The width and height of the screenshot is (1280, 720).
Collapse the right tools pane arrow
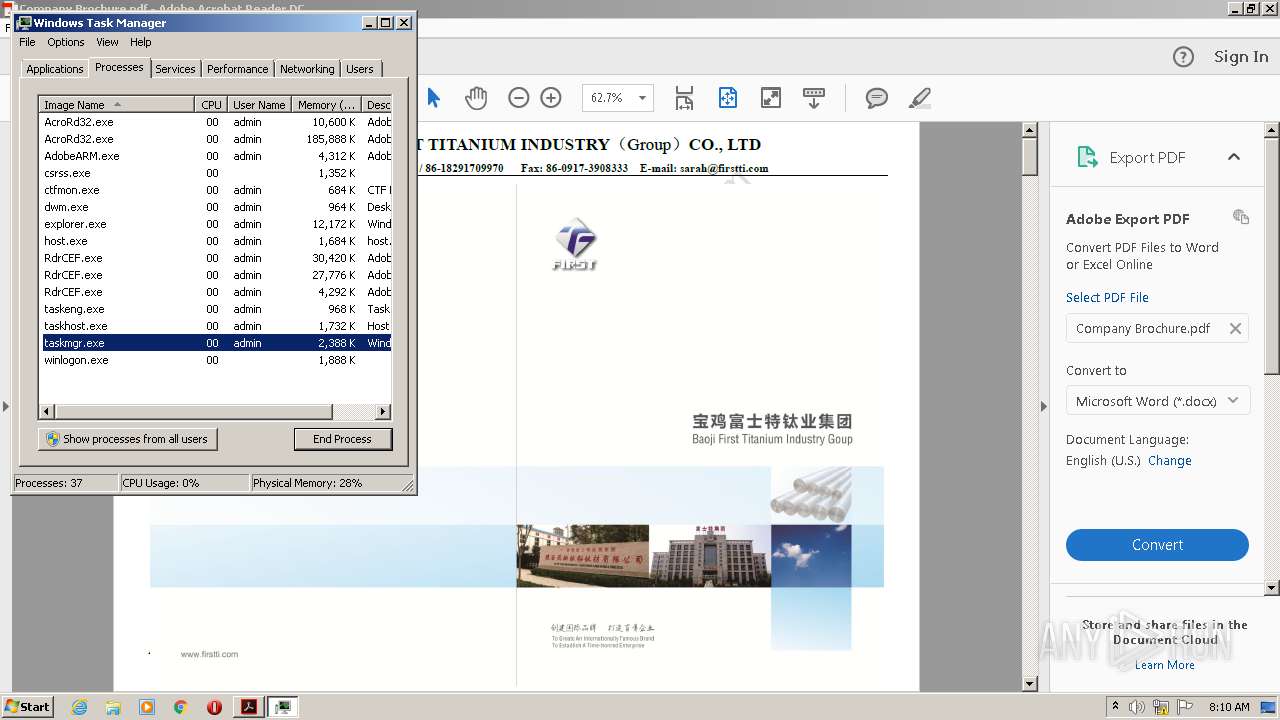click(x=1043, y=406)
